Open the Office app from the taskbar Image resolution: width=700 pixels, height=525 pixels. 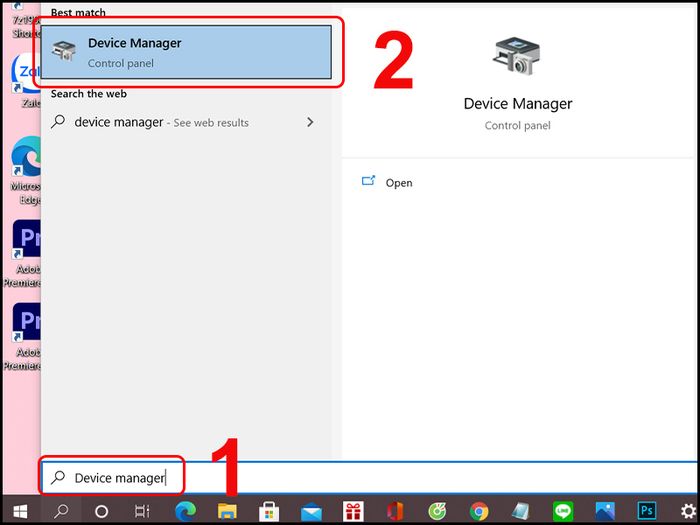[395, 511]
